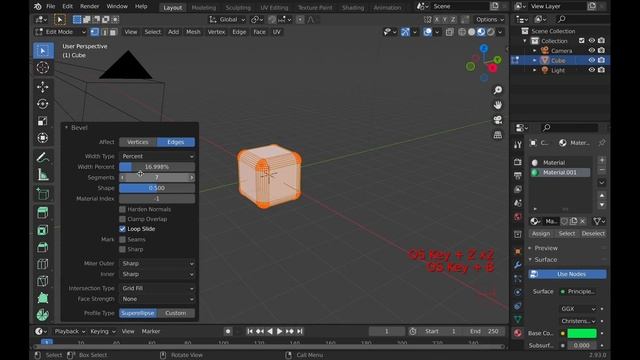Viewport: 640px width, 360px height.
Task: Choose the Bevel tool in toolbar
Action: click(43, 247)
